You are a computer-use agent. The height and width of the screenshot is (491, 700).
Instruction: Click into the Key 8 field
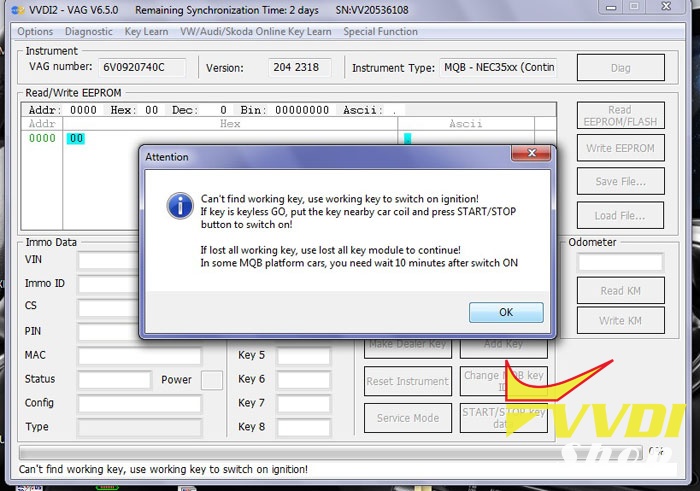point(304,428)
